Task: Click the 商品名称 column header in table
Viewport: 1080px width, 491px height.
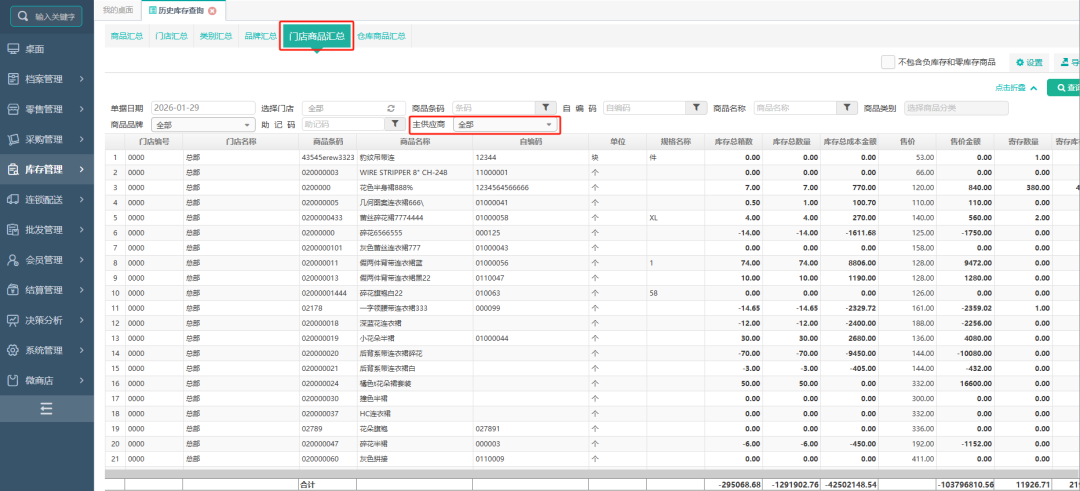Action: pyautogui.click(x=415, y=141)
